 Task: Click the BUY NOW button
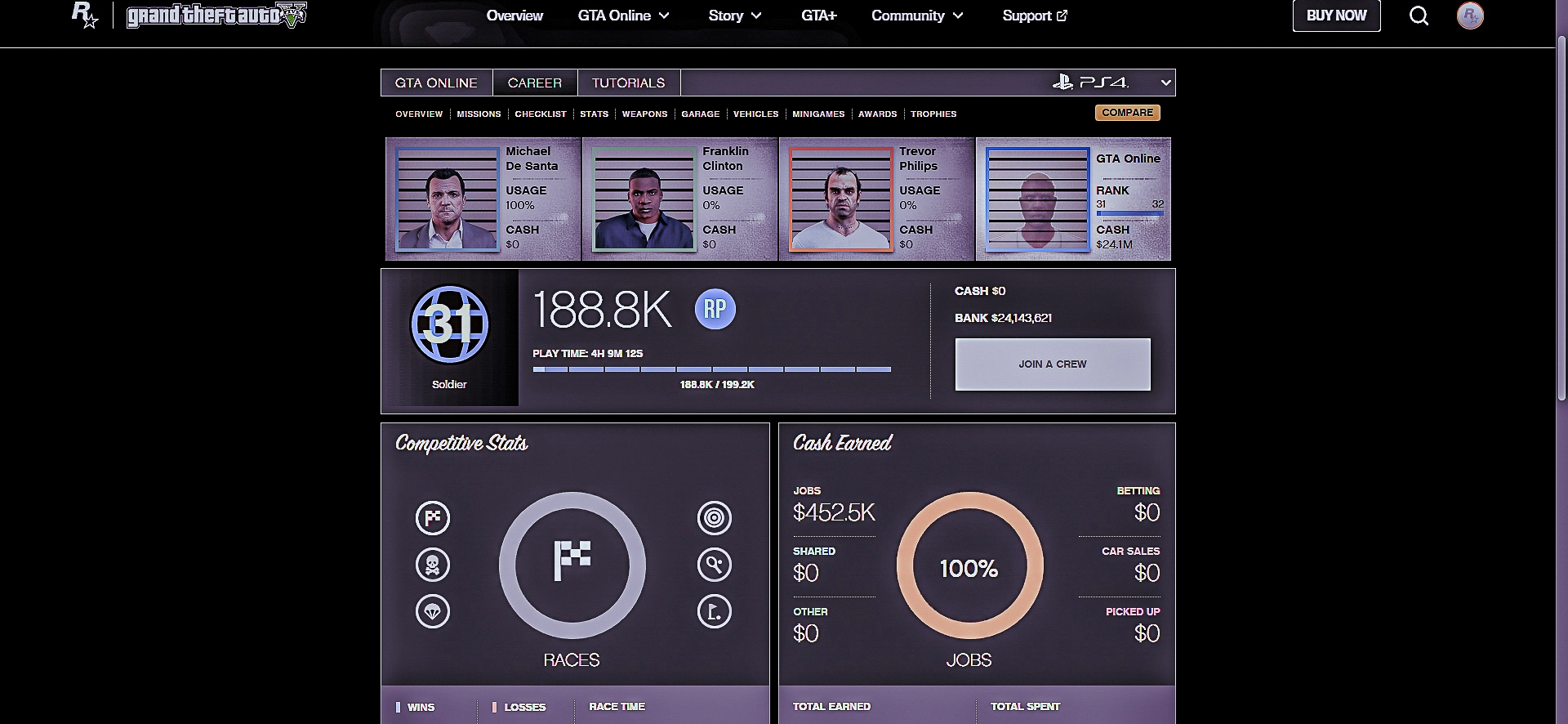tap(1336, 16)
